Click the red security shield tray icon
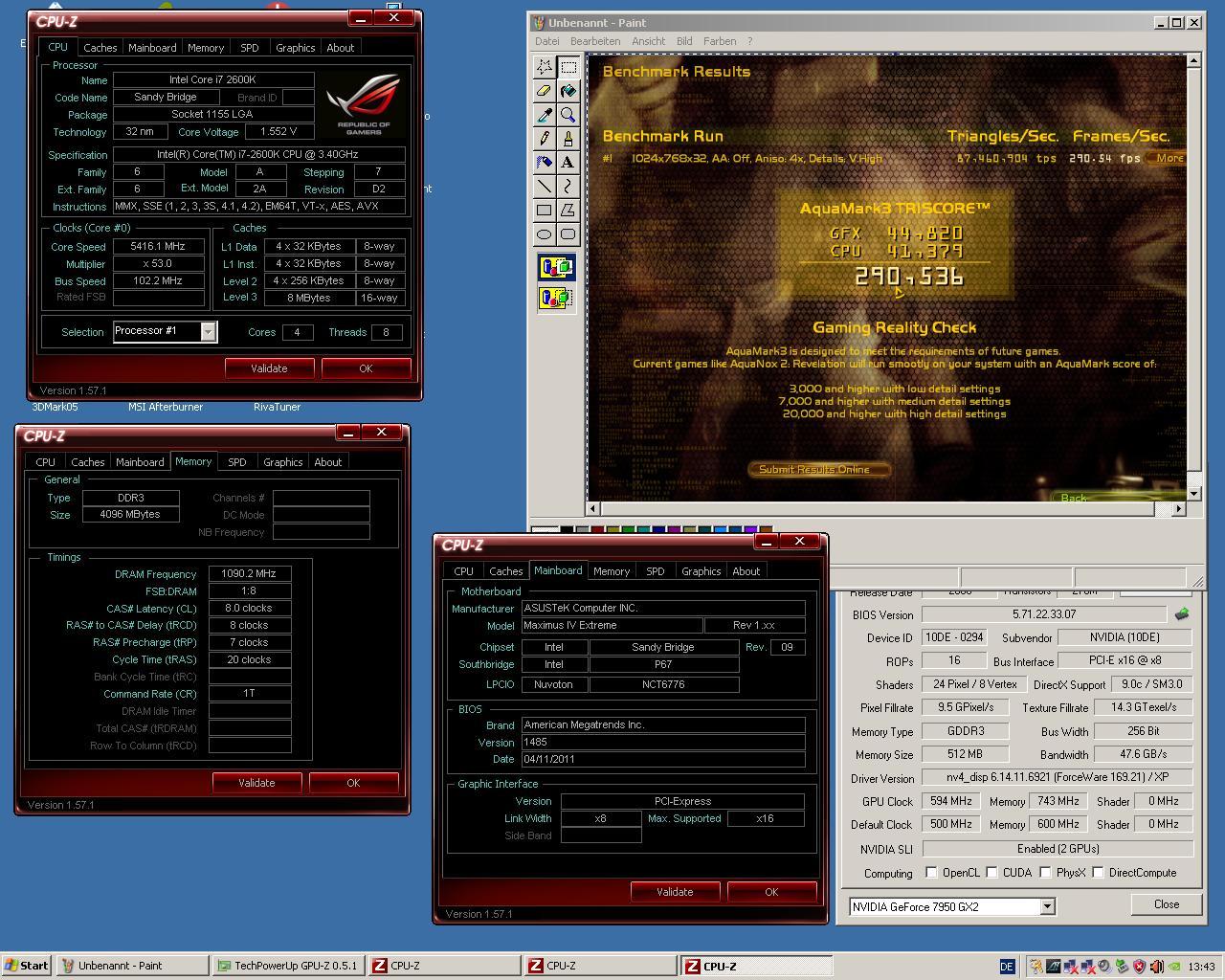Screen dimensions: 1225x980 coord(1139,967)
